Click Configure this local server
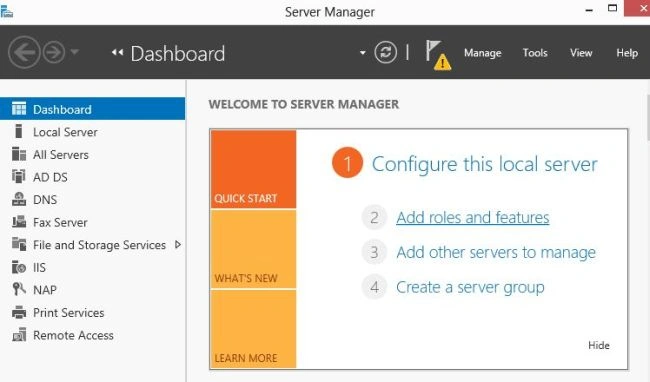 pyautogui.click(x=484, y=164)
